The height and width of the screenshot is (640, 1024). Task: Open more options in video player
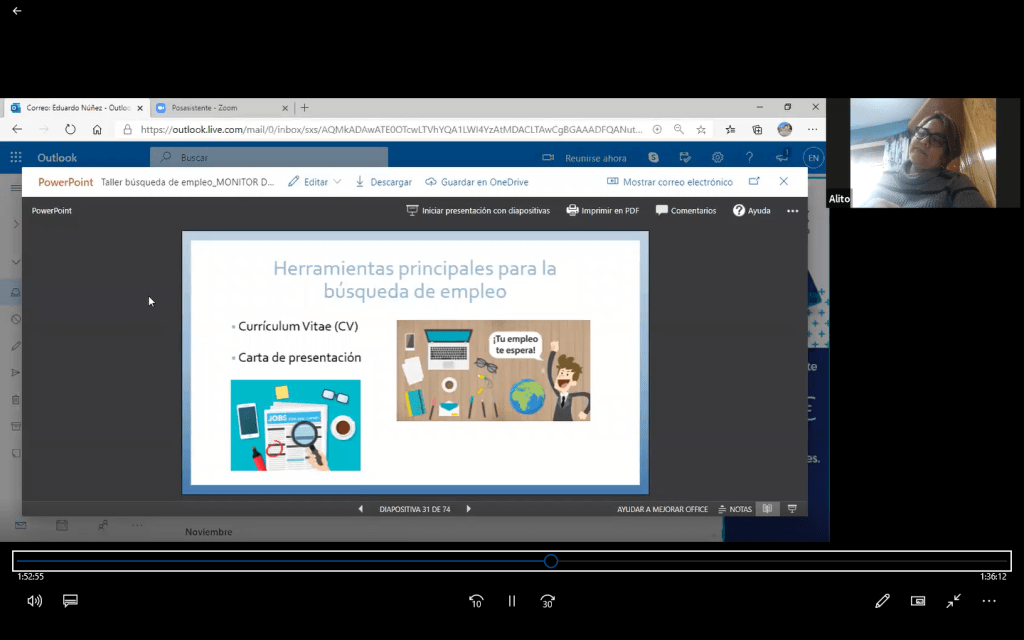point(989,601)
